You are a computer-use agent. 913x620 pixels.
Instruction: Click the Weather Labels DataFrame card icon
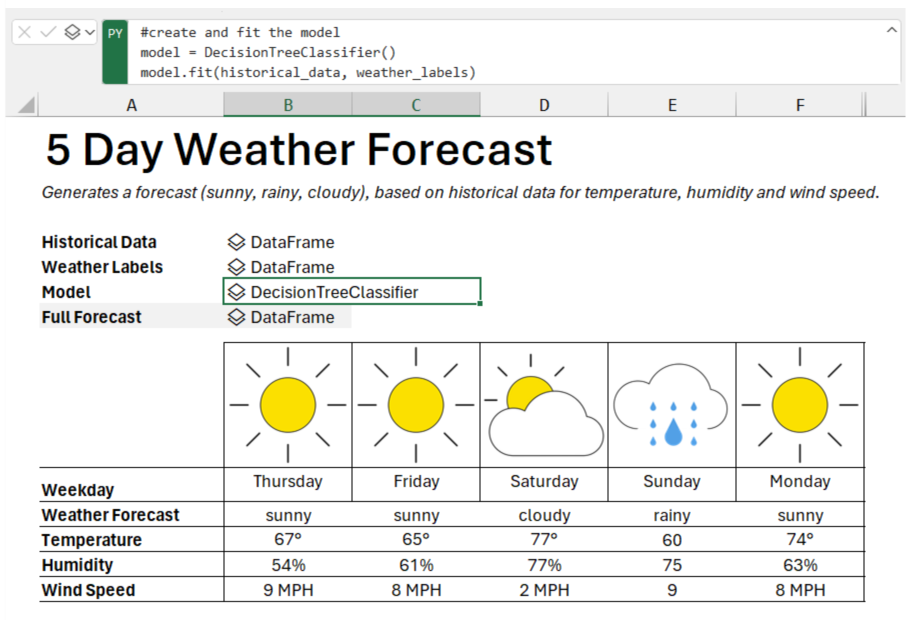click(x=236, y=267)
